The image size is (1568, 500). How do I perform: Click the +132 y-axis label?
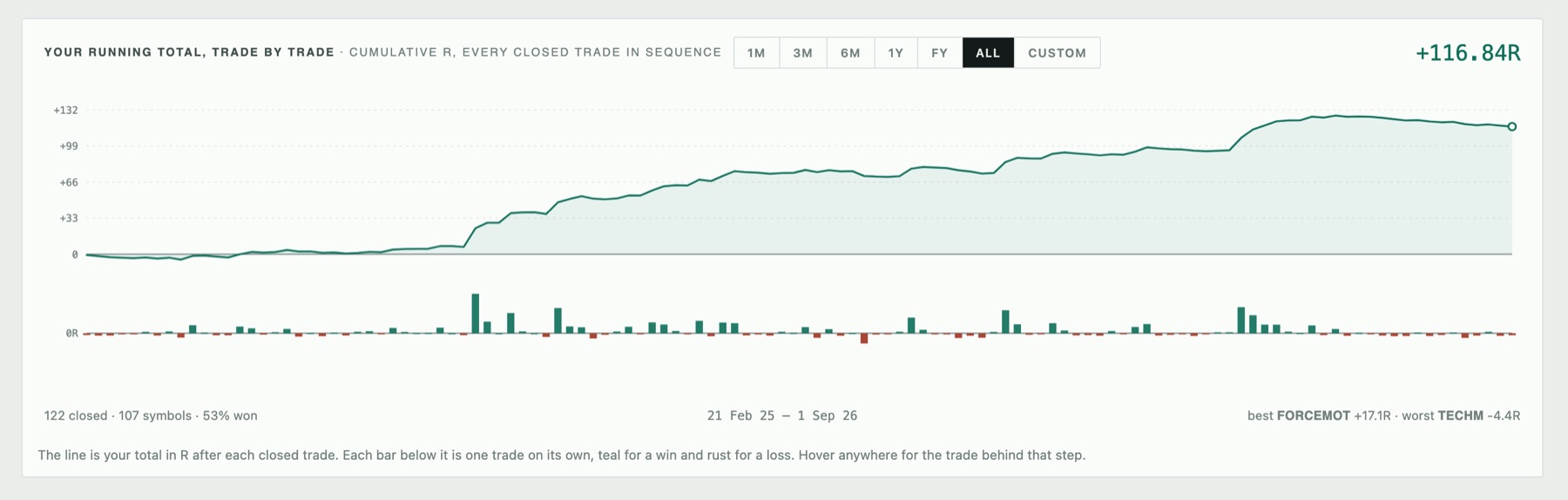click(65, 111)
